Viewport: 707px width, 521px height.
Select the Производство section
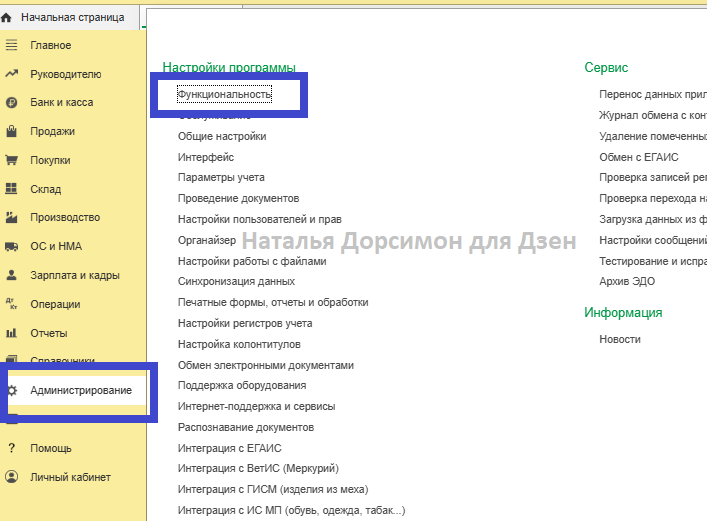pos(65,218)
